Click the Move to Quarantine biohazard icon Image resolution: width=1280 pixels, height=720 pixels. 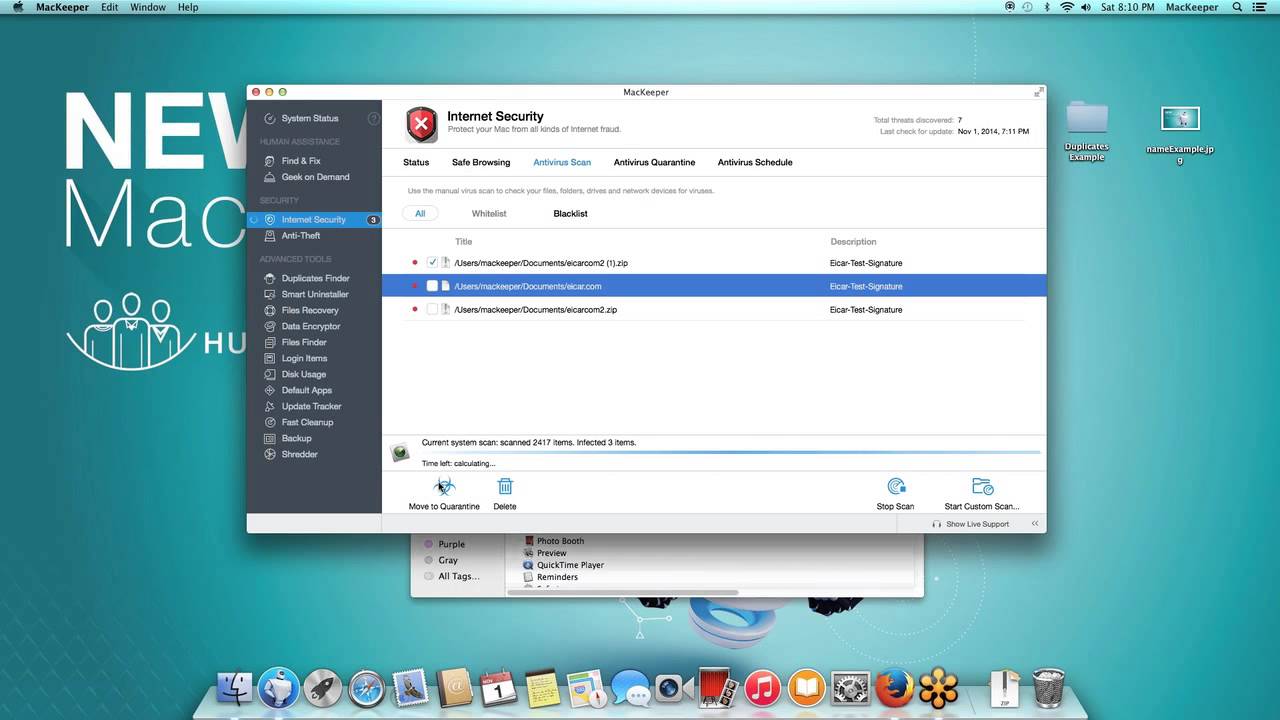(444, 487)
